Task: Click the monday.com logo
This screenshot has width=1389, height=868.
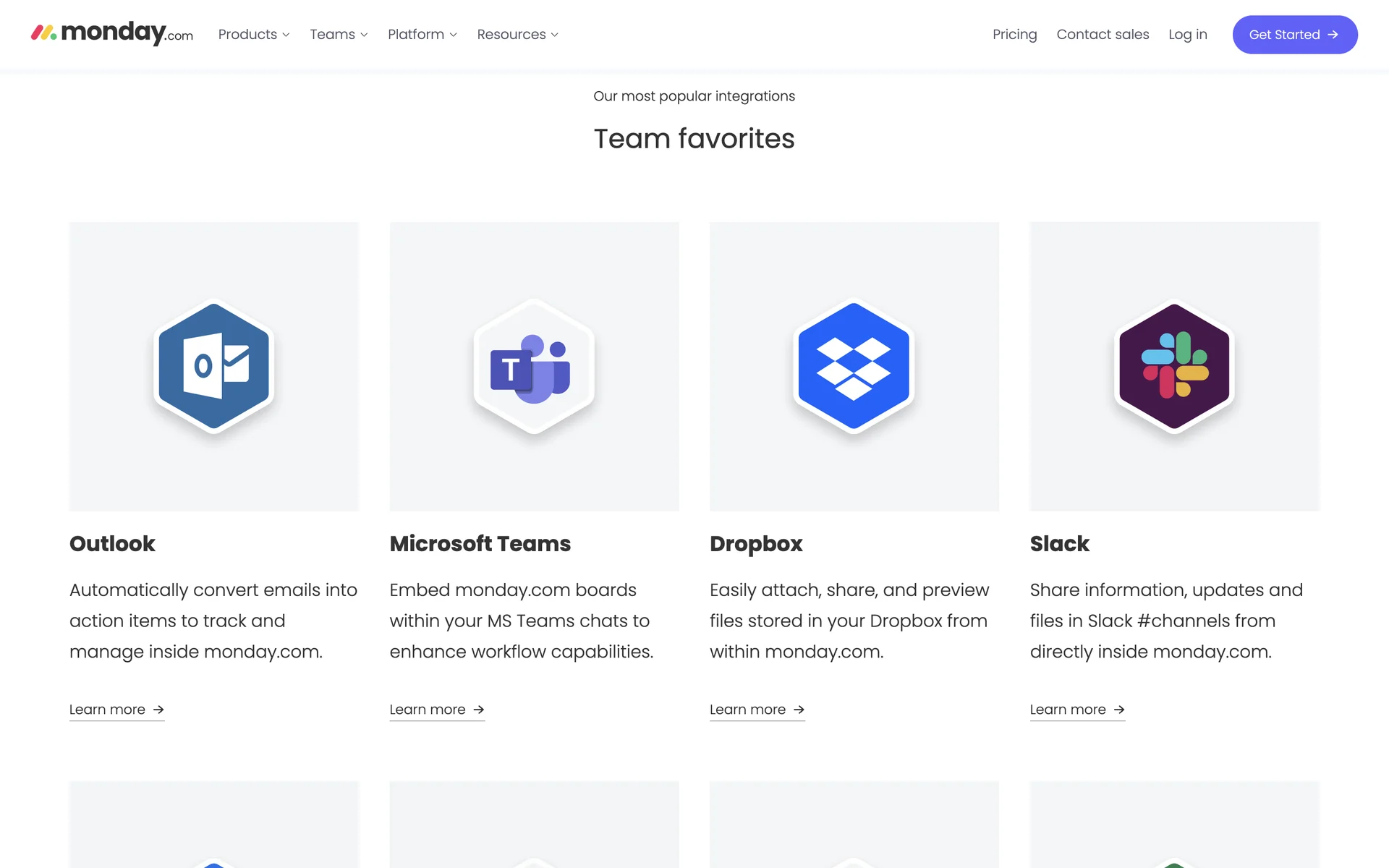Action: click(112, 33)
